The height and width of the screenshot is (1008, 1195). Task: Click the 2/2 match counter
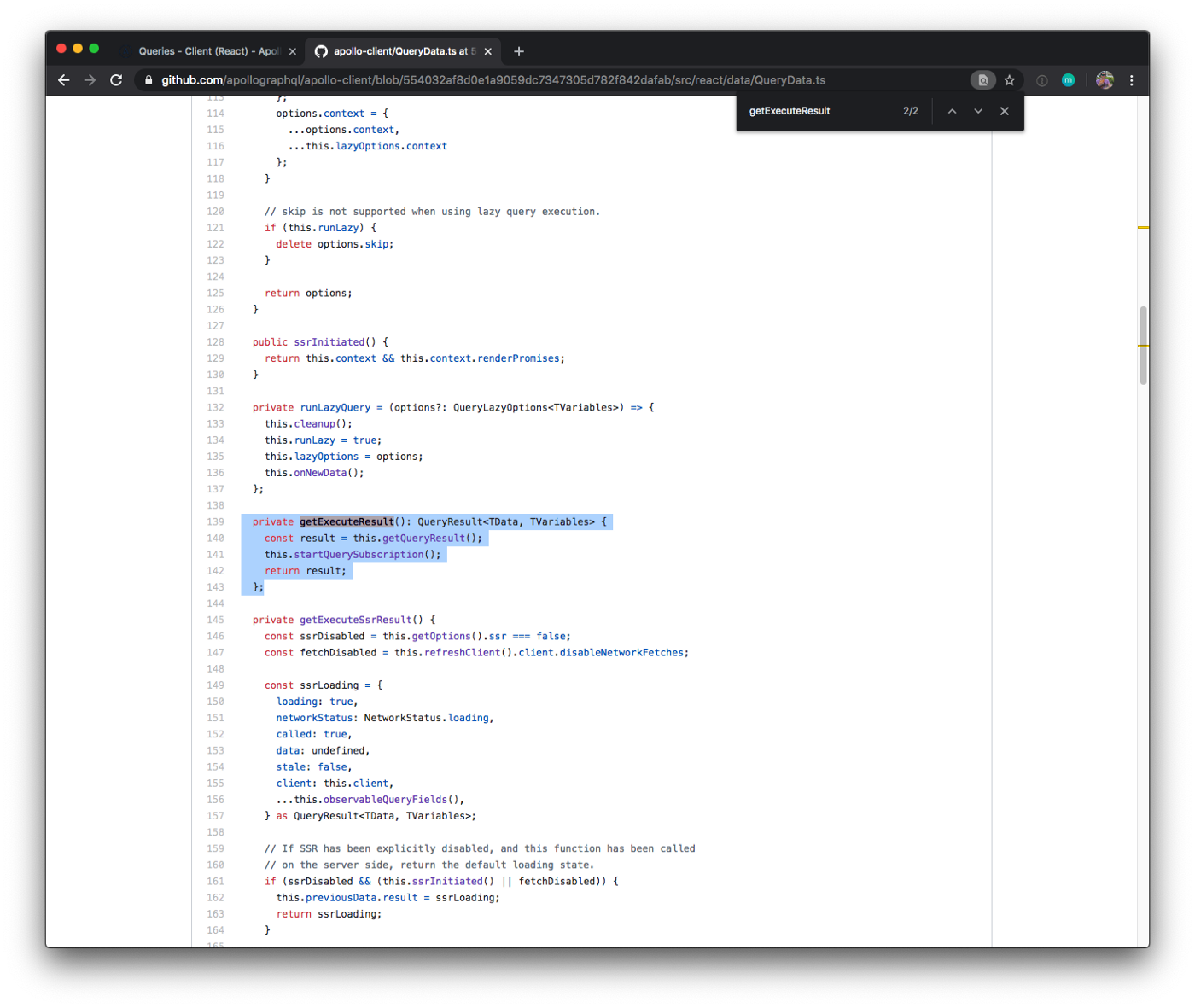911,111
